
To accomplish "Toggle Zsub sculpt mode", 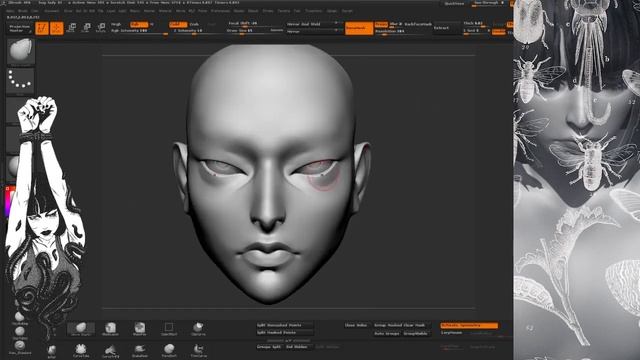I will coord(194,24).
